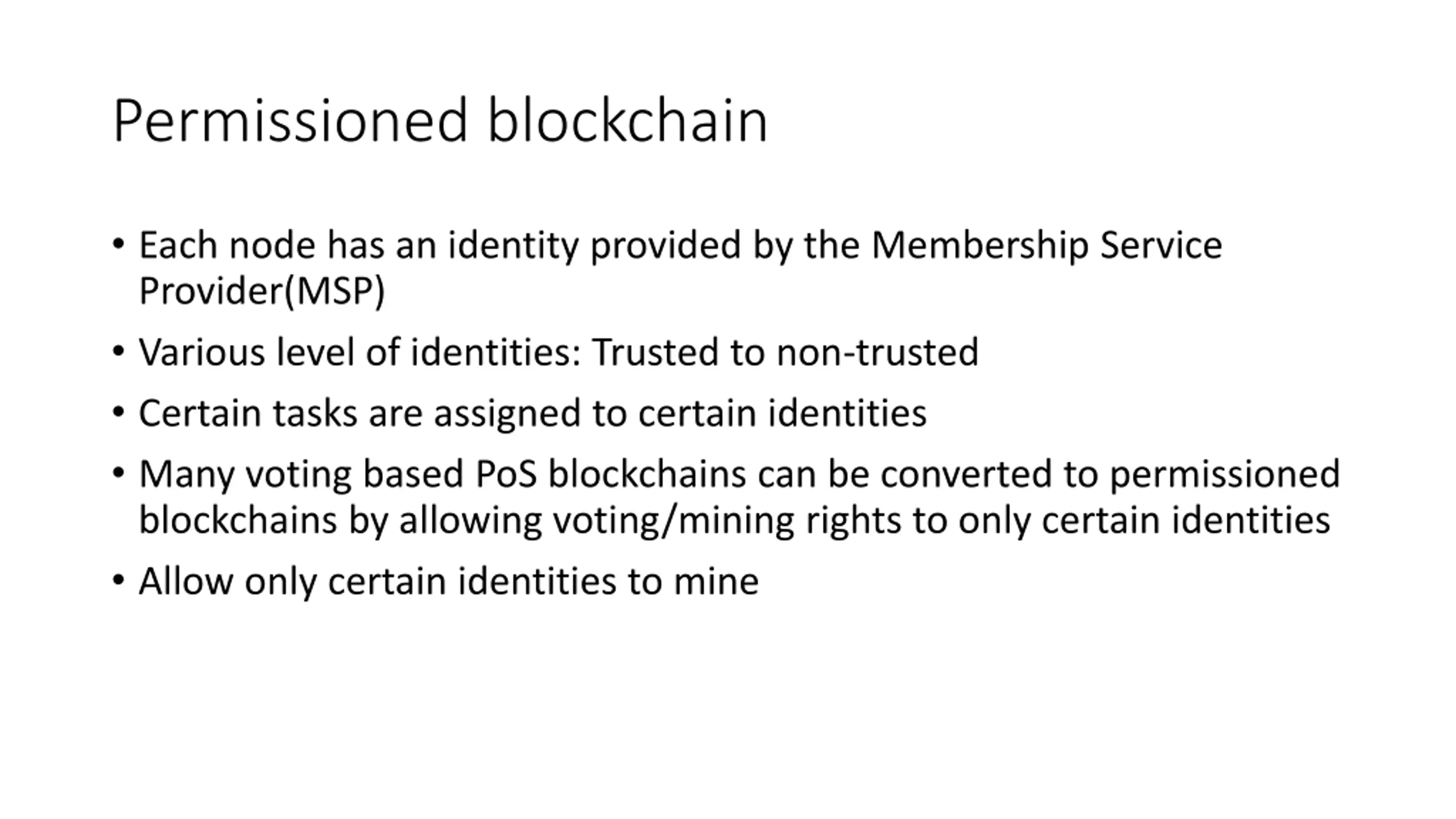Viewport: 1456px width, 819px height.
Task: Click the 'Allow only certain identities to mine' bullet
Action: point(449,582)
